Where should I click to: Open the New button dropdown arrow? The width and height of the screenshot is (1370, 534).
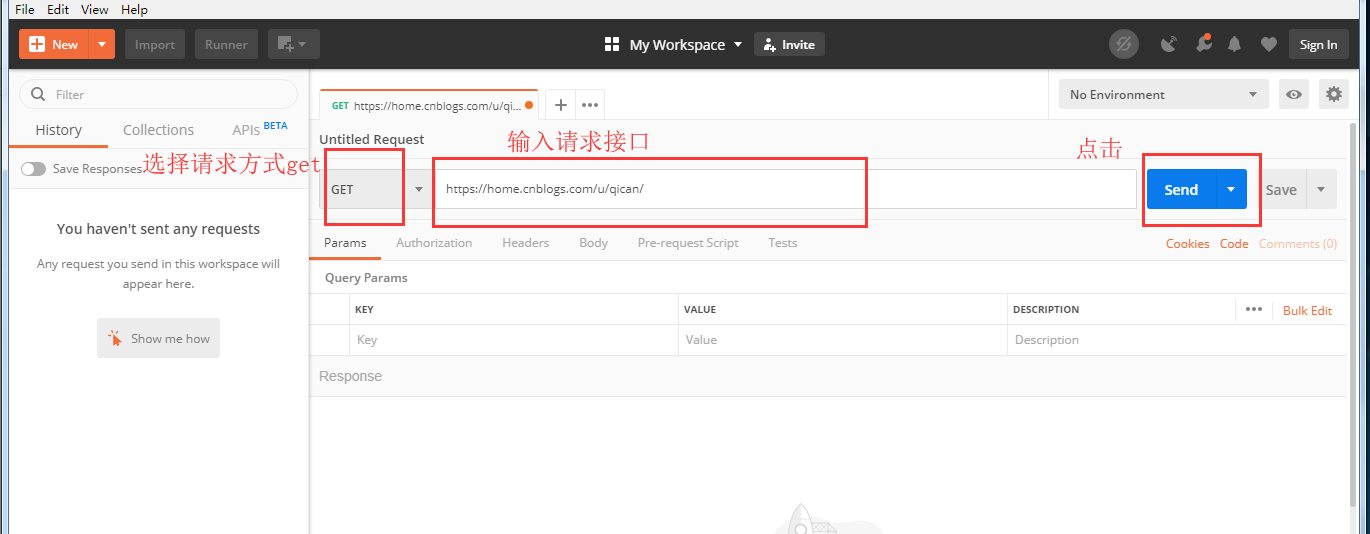click(x=102, y=44)
